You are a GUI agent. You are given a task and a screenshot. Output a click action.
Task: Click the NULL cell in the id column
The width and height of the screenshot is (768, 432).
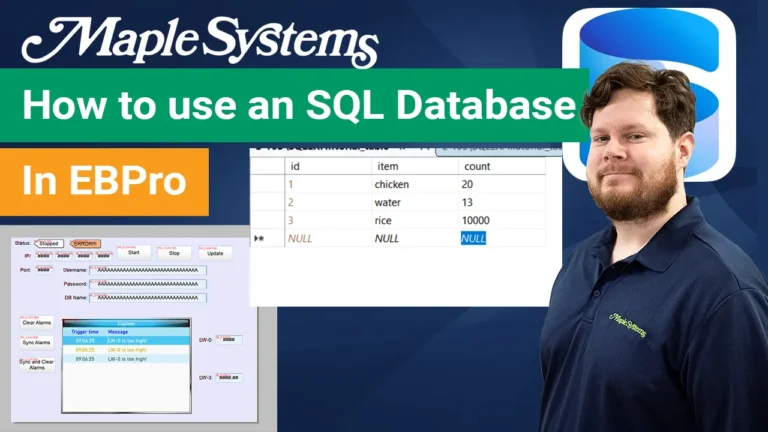click(x=328, y=238)
